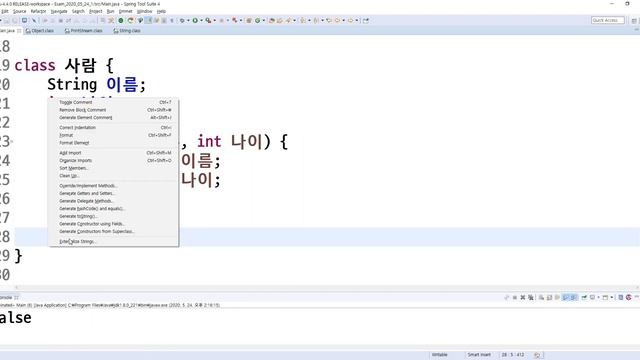
Task: Click the status bar updates icon
Action: pos(537,355)
